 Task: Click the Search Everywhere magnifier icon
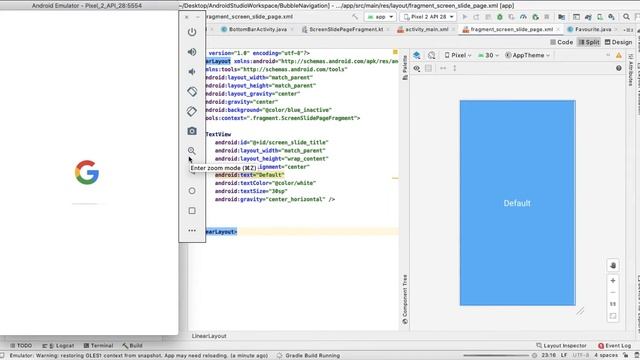pyautogui.click(x=626, y=17)
